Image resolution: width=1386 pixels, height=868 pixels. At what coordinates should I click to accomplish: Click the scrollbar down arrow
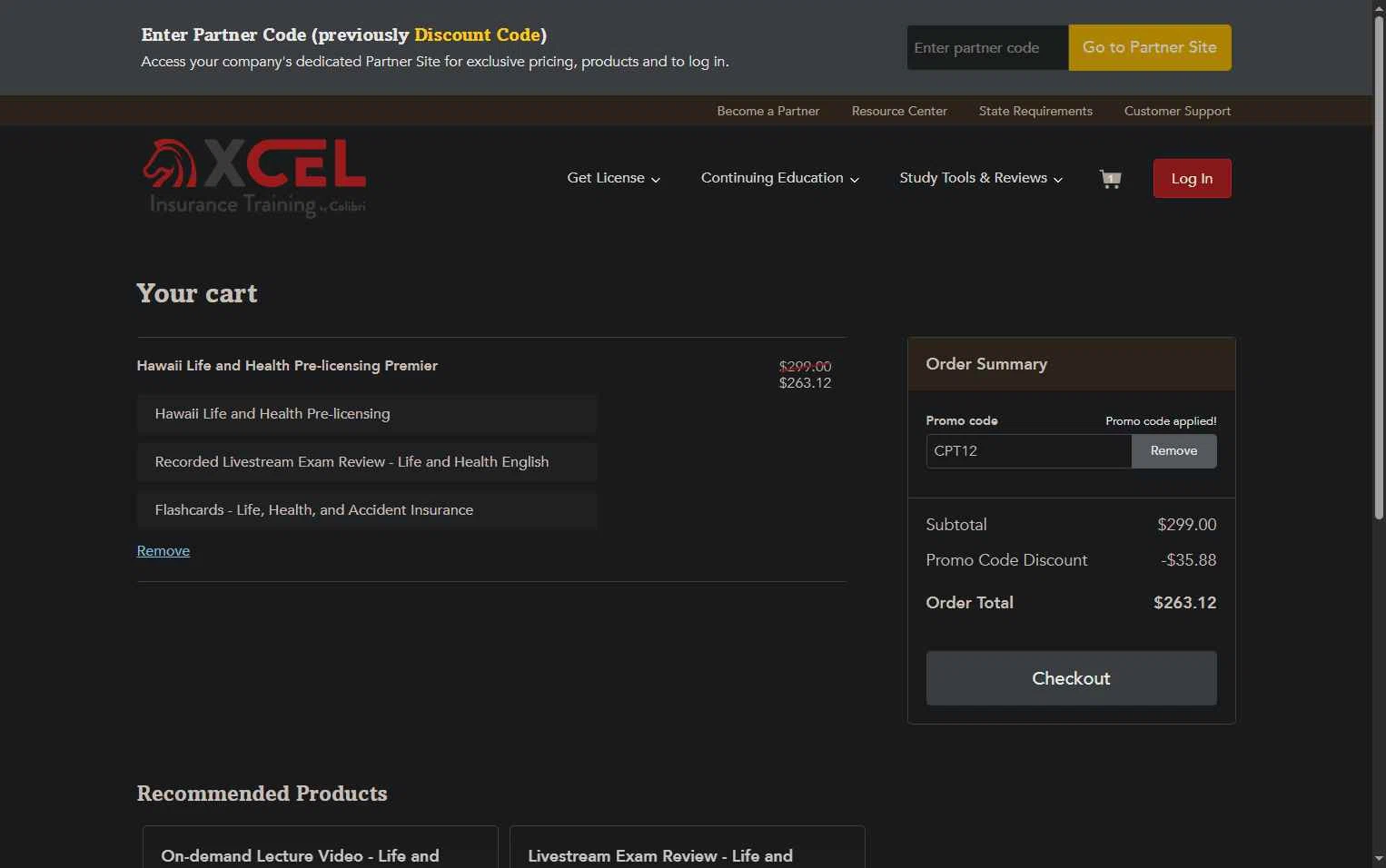pos(1379,859)
